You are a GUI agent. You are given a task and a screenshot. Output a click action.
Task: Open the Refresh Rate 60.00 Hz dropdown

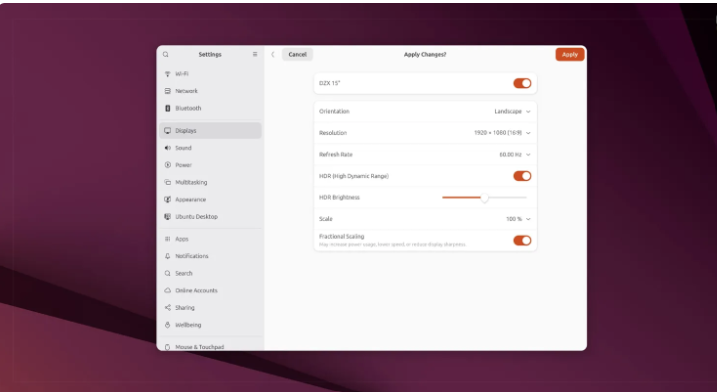point(515,155)
